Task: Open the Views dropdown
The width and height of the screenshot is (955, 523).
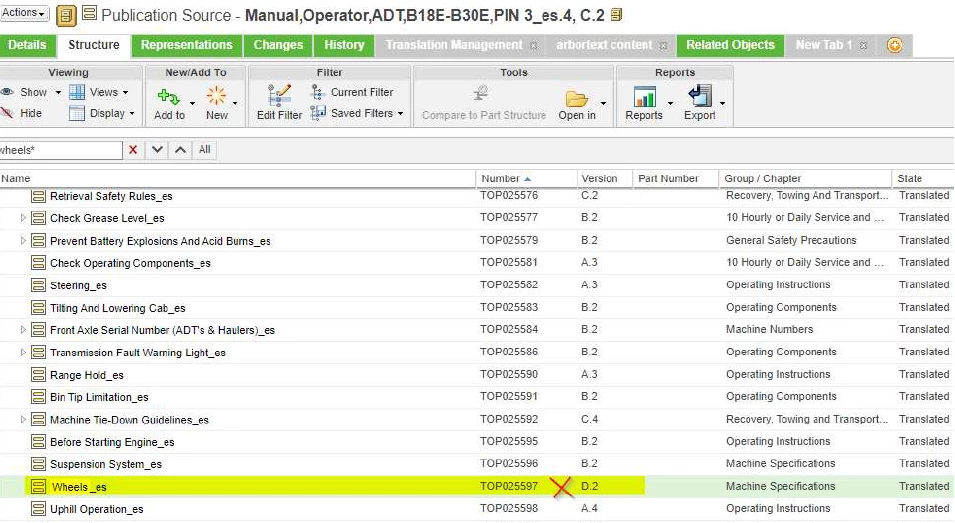Action: point(125,93)
